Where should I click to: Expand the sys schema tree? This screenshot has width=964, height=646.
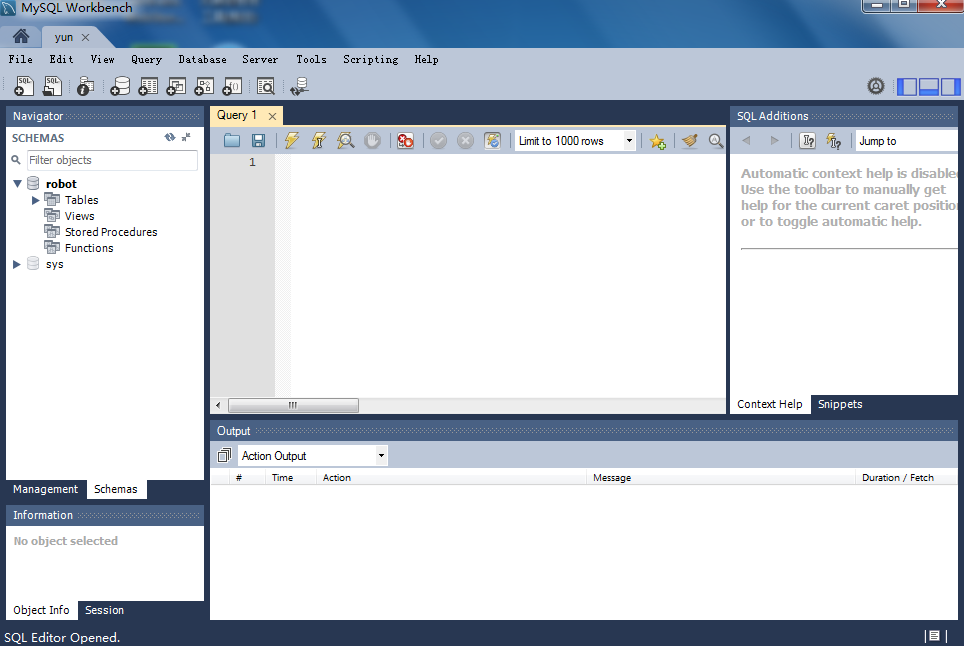point(17,264)
